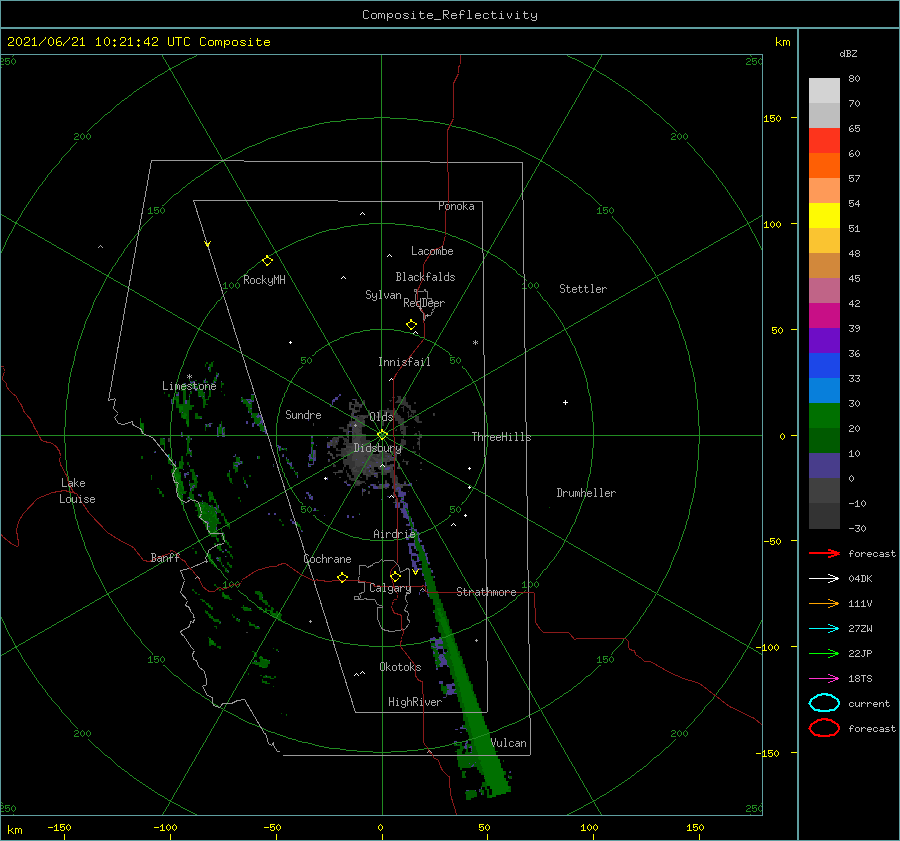Select the bright green 20–30 dBZ swatch
This screenshot has height=841, width=900.
coord(824,416)
